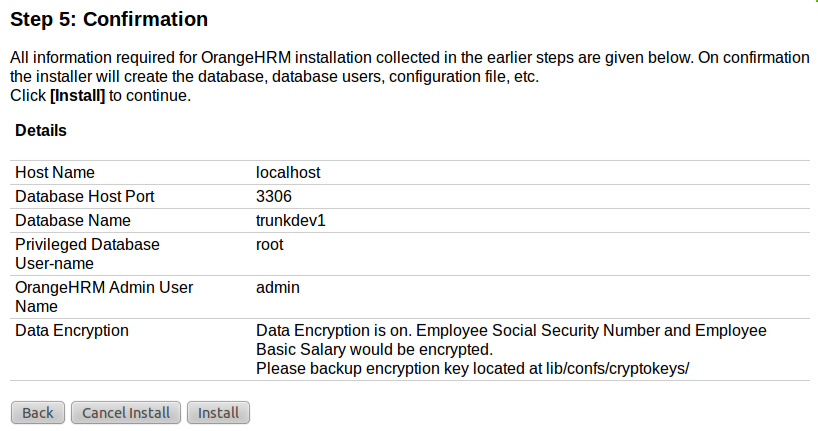Image resolution: width=818 pixels, height=431 pixels.
Task: Select the trunkdev1 database name value
Action: (x=291, y=220)
